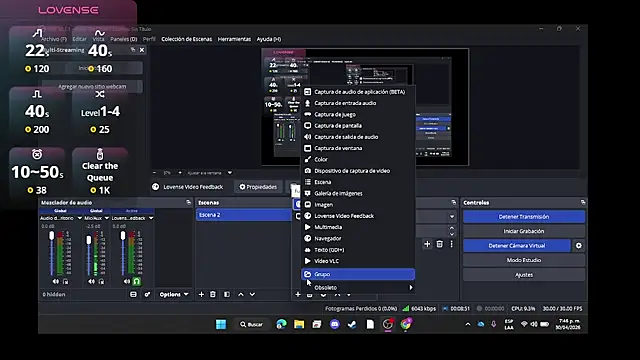Open File Explorer from taskbar
This screenshot has width=640, height=360.
[299, 324]
